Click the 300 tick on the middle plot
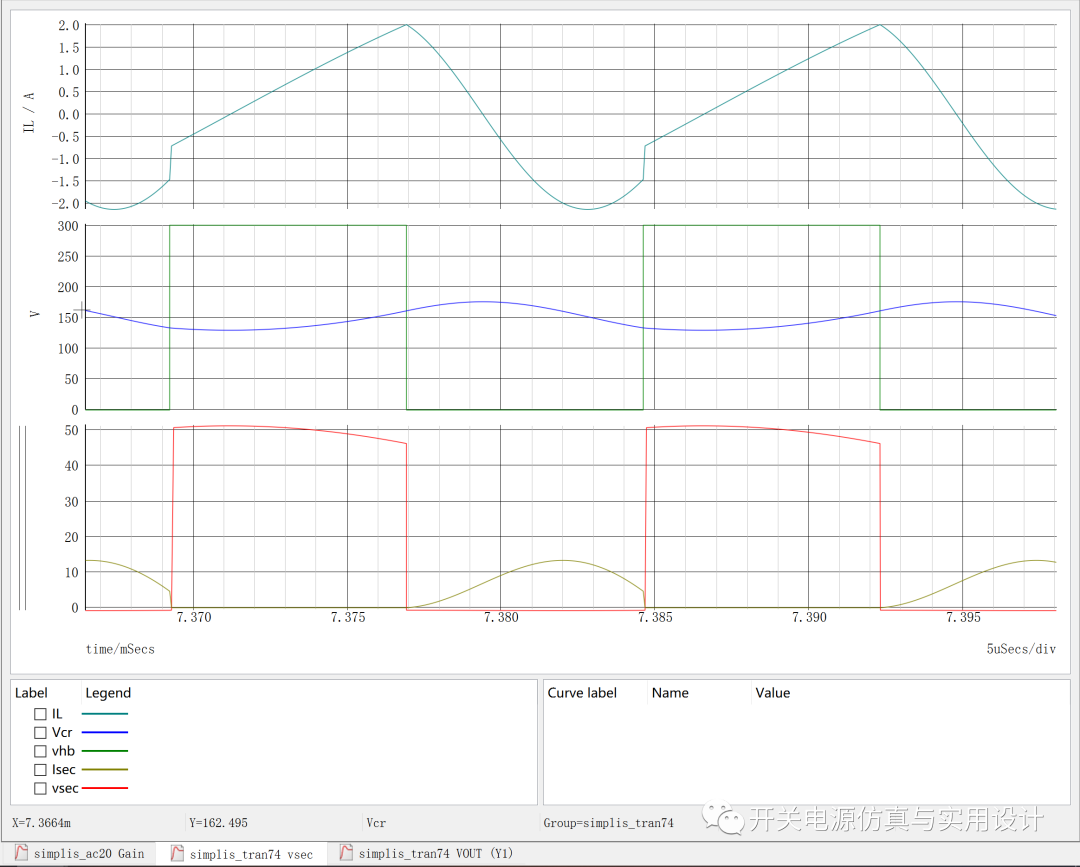1080x867 pixels. click(68, 226)
